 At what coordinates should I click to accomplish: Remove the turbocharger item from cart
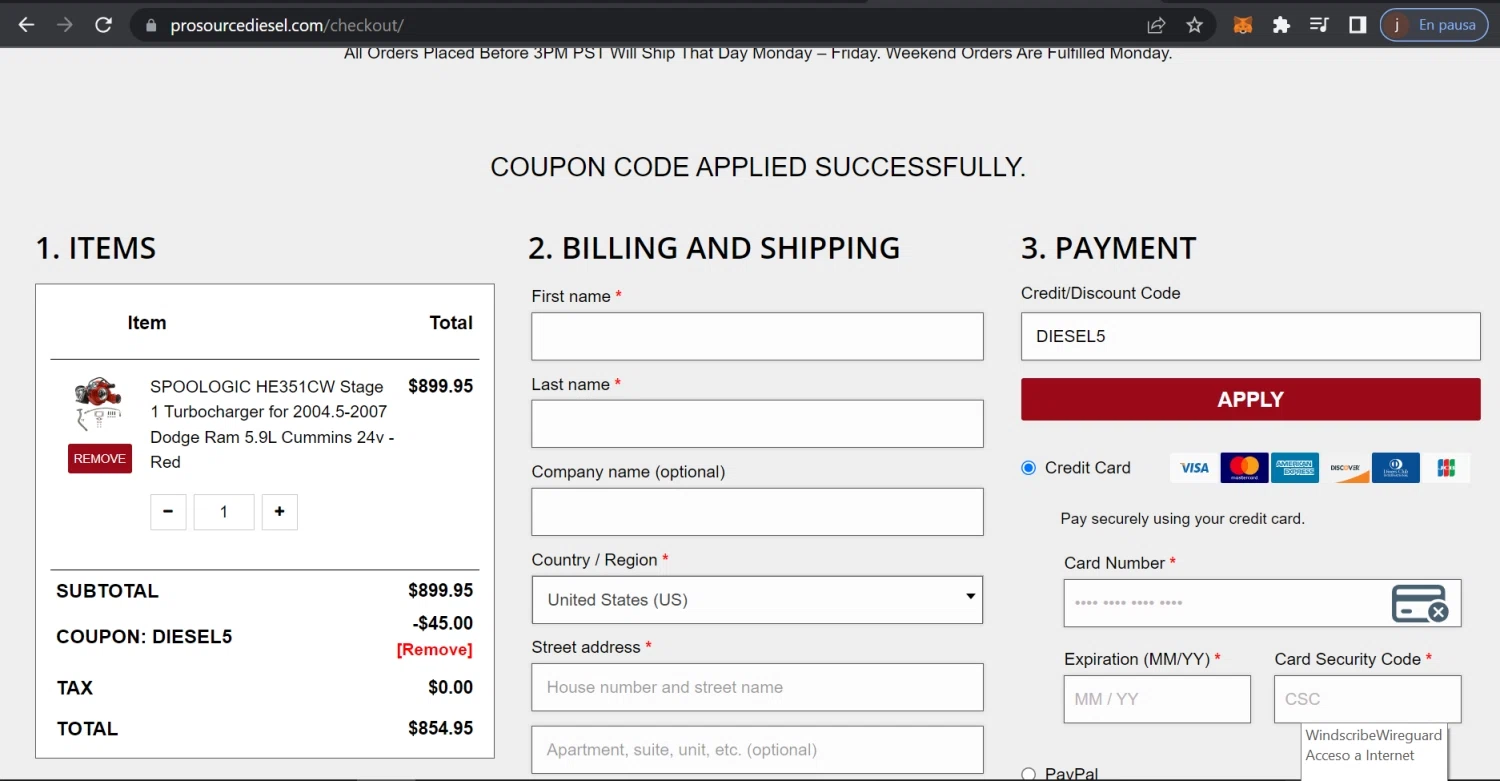(x=100, y=459)
